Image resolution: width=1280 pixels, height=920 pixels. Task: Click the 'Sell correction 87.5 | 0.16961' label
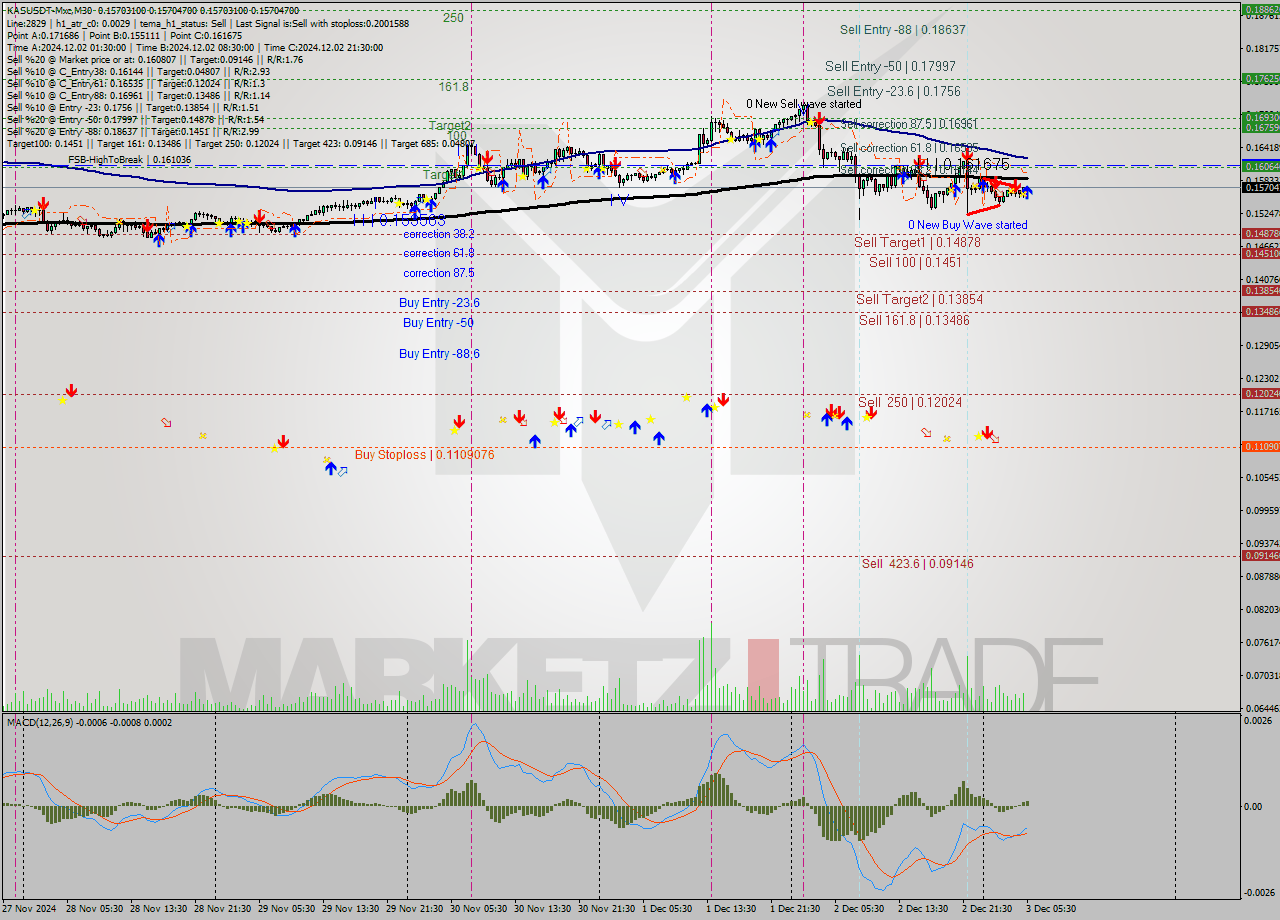[909, 124]
